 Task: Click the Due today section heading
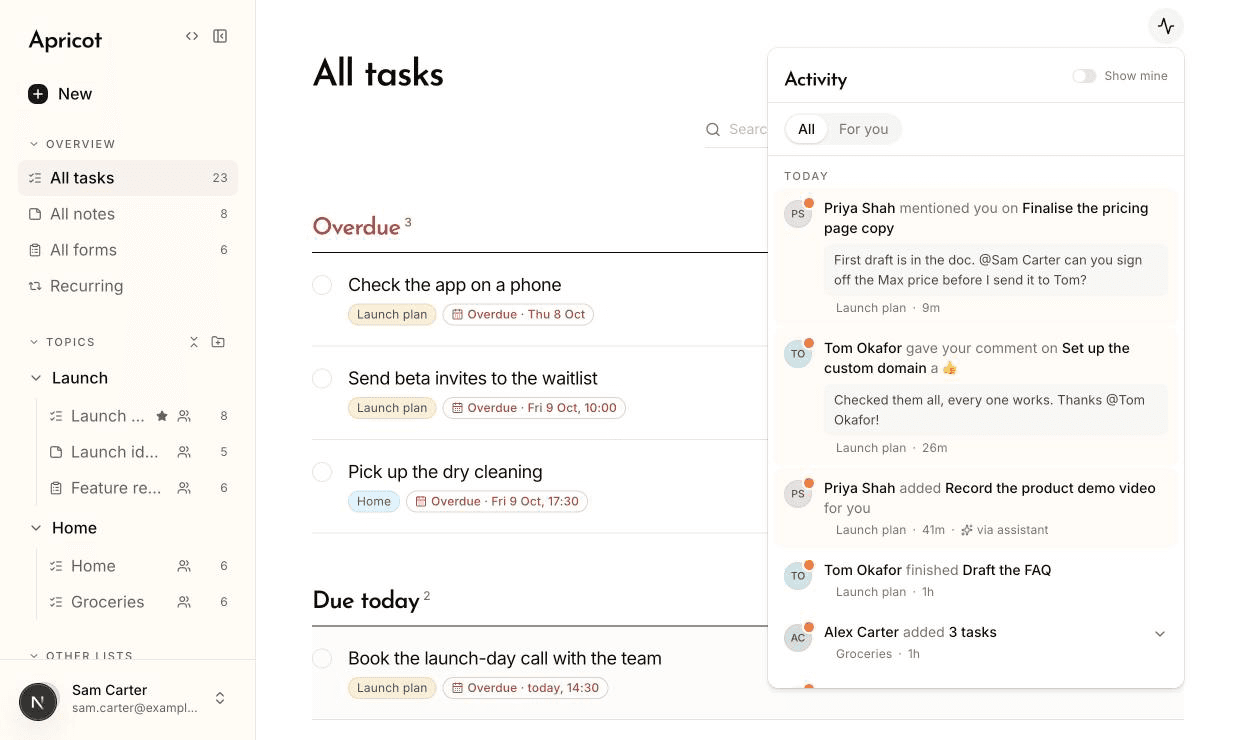point(366,601)
